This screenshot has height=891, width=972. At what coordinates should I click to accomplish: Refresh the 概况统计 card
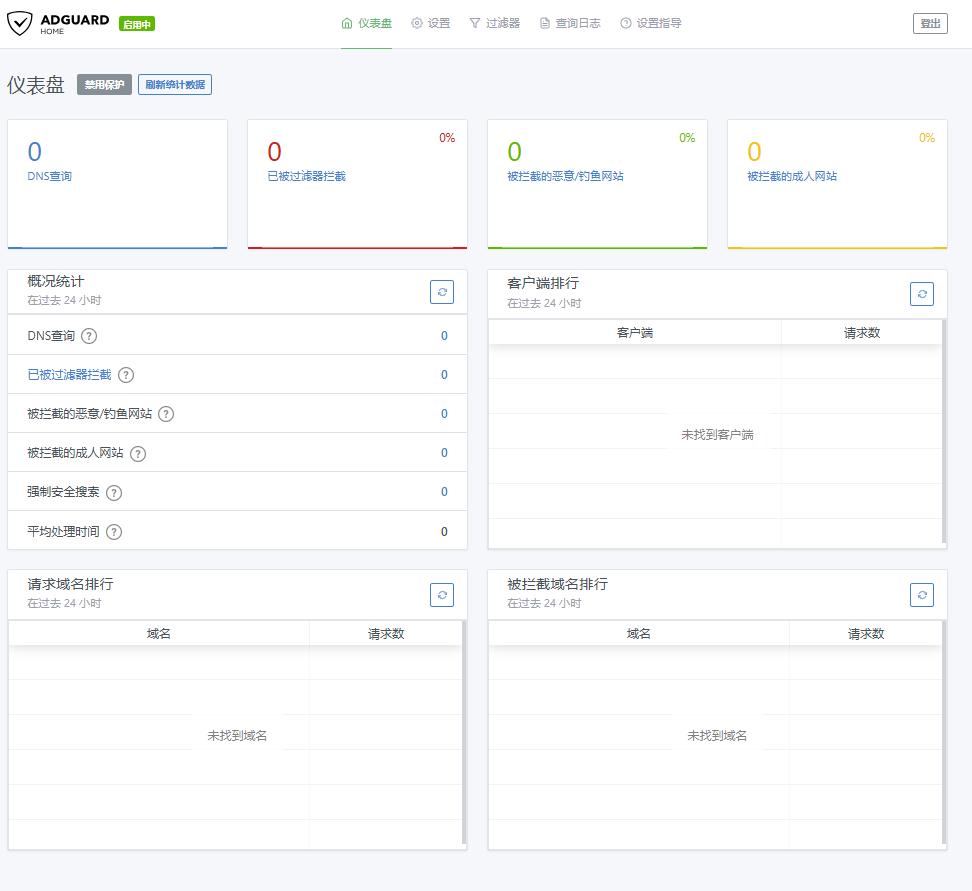click(x=442, y=292)
